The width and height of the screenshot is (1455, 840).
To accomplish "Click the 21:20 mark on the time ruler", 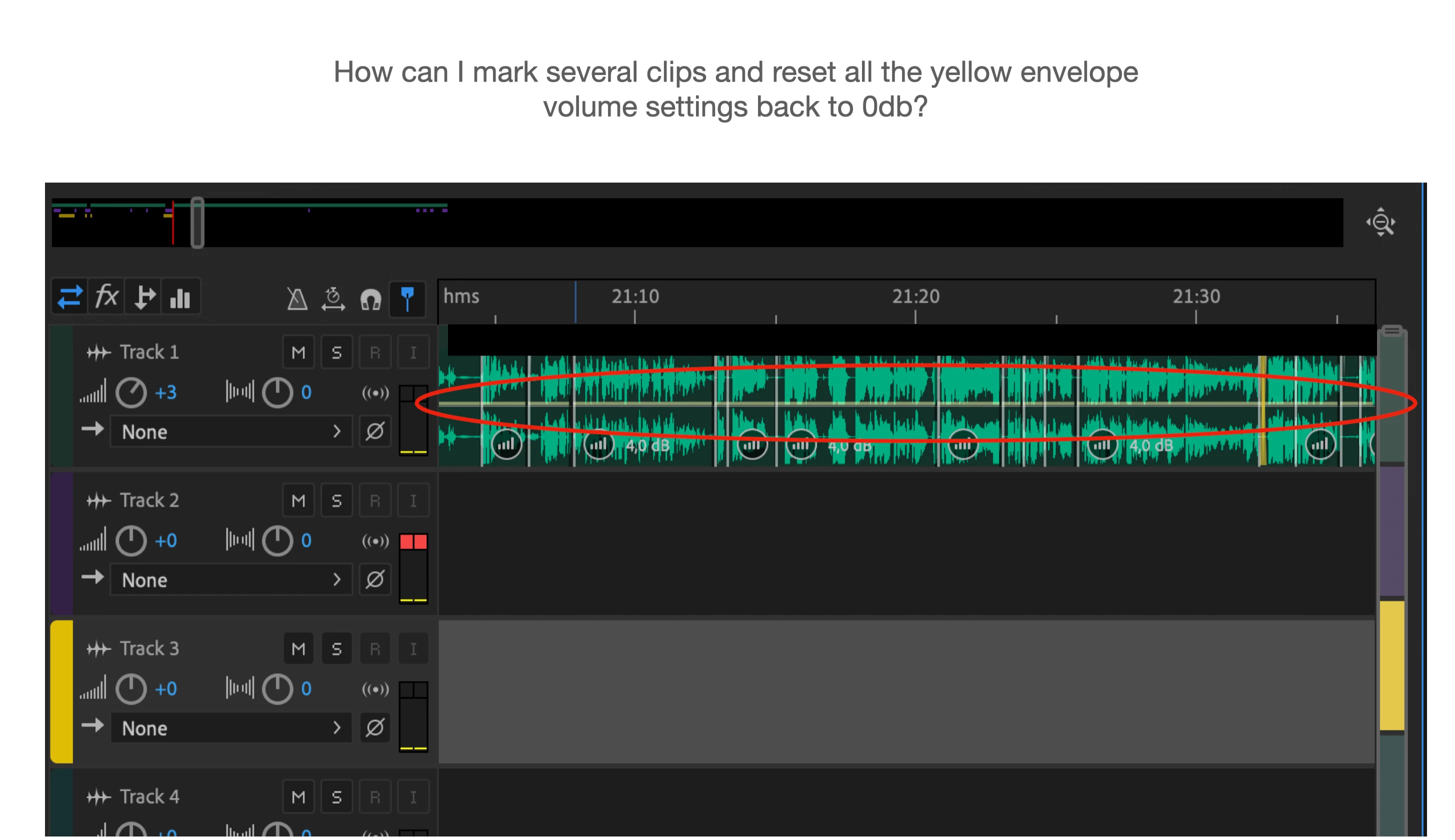I will (x=915, y=297).
